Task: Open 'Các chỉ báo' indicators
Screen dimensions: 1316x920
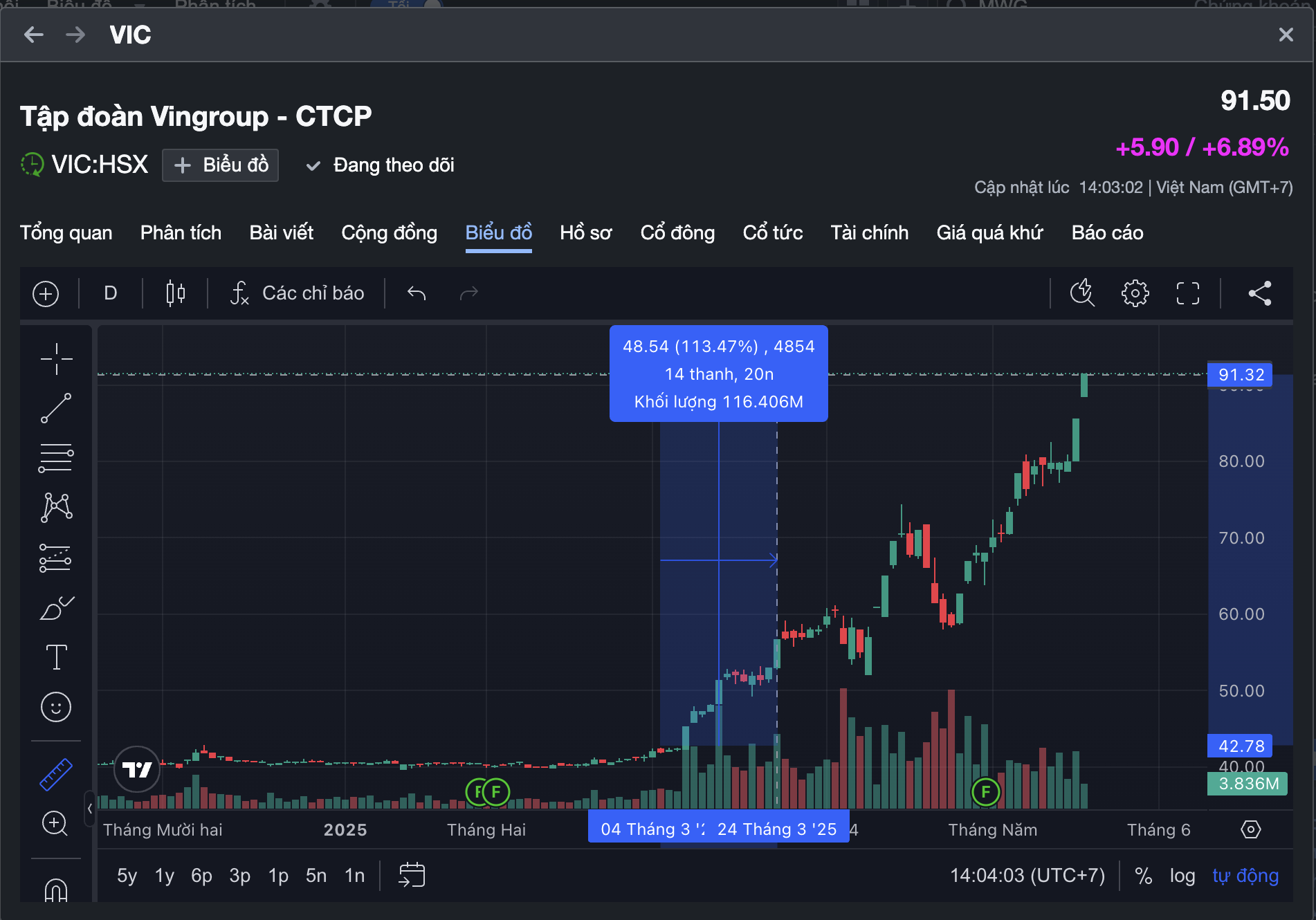Action: point(298,293)
